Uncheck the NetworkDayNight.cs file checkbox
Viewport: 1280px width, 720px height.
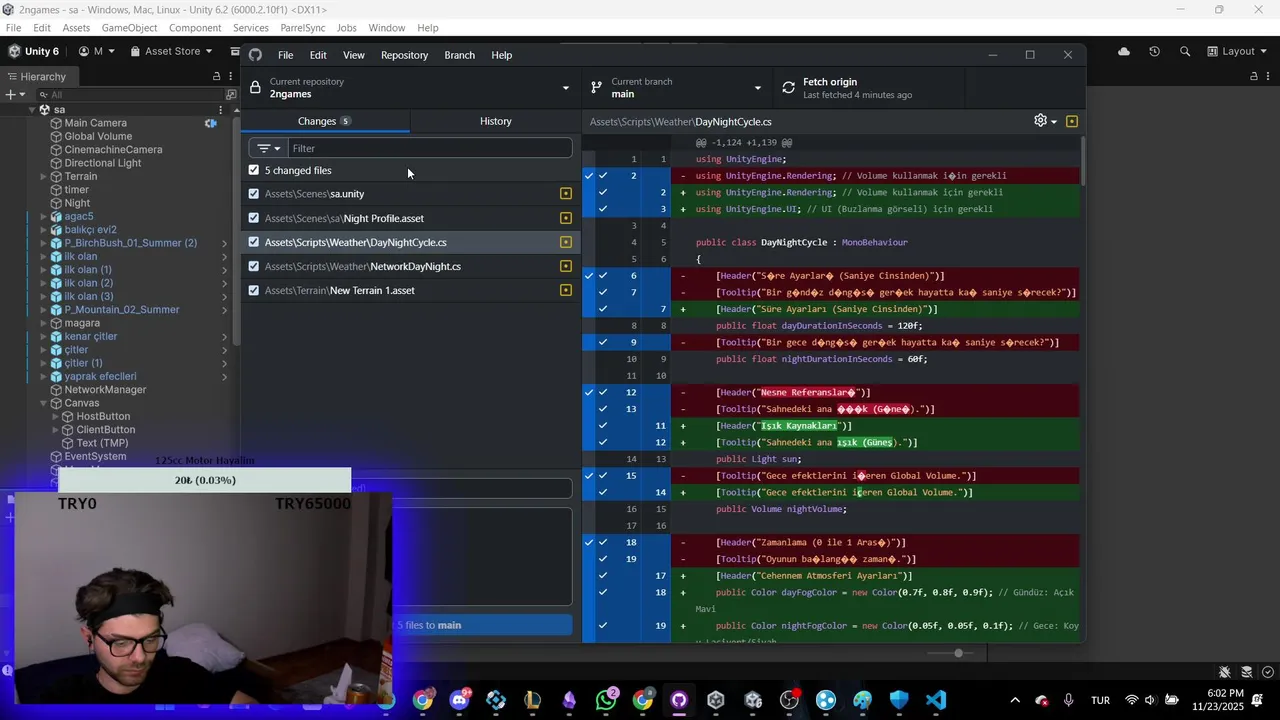[x=254, y=266]
